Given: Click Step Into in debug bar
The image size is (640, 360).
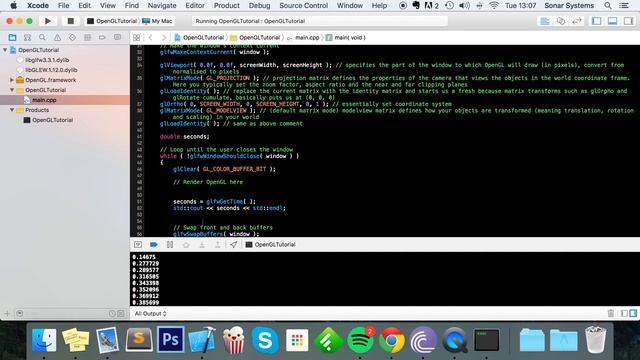Looking at the screenshot, I should coord(202,244).
